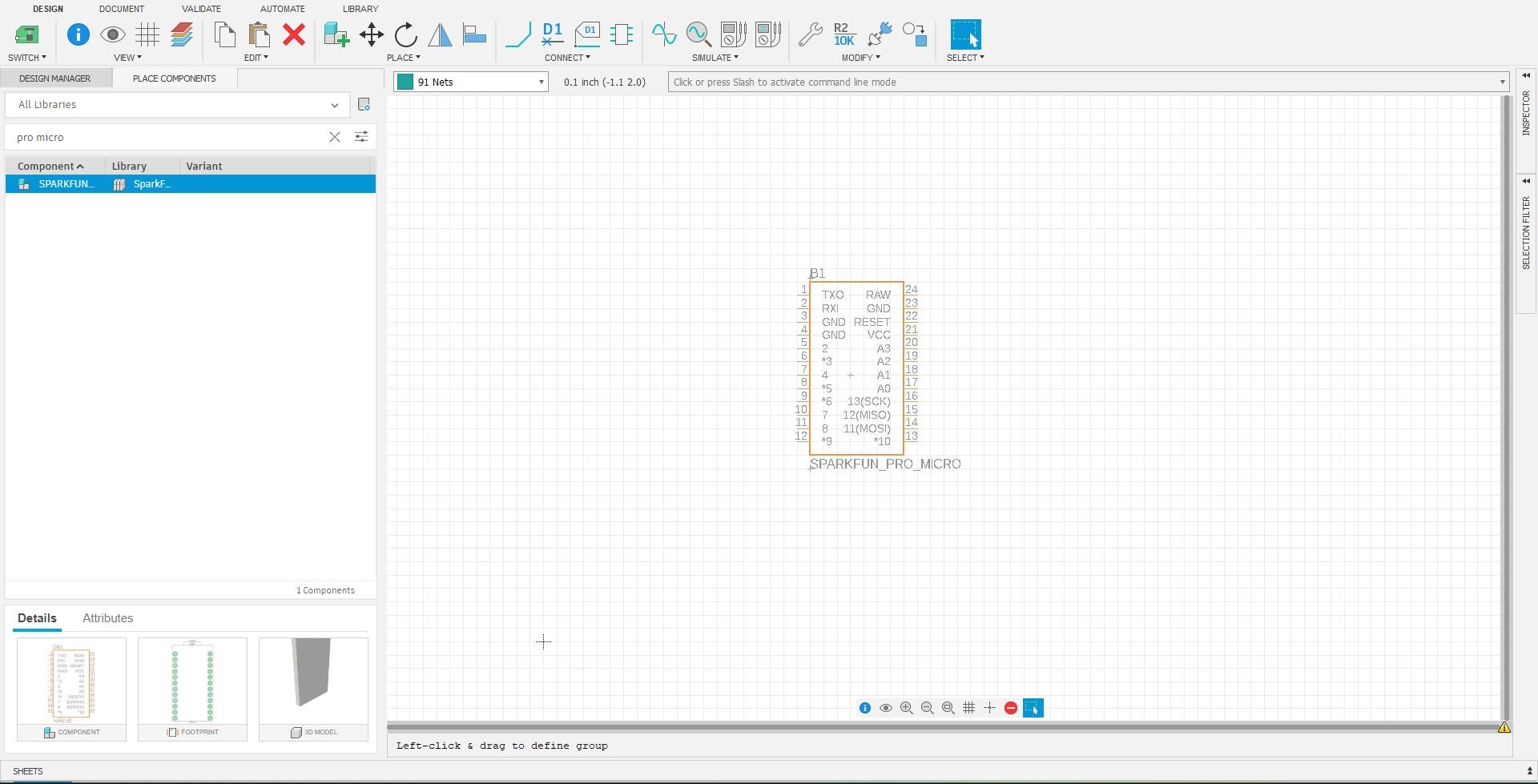1538x784 pixels.
Task: Select the Copy tool in Edit group
Action: pyautogui.click(x=224, y=35)
